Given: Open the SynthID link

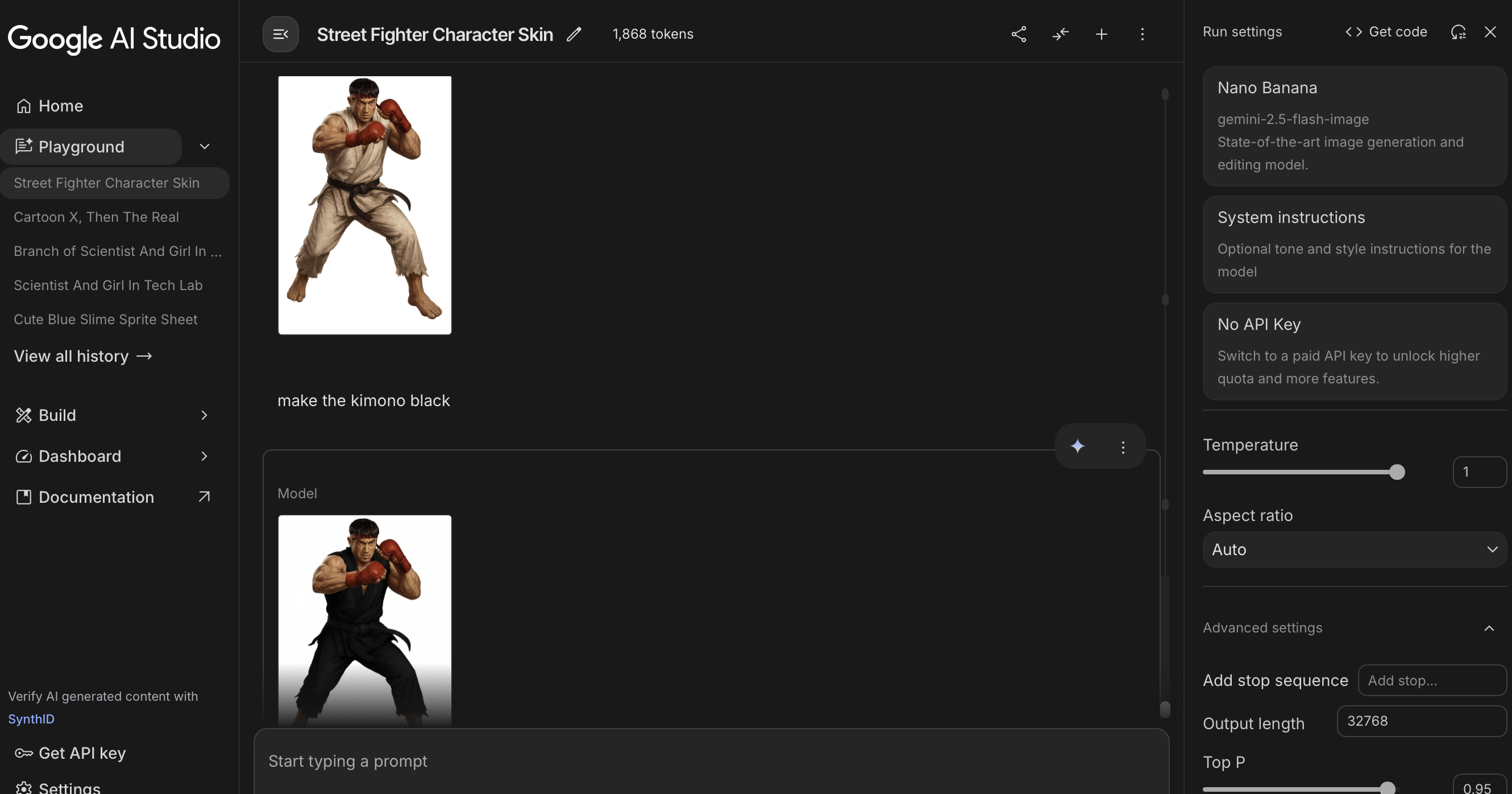Looking at the screenshot, I should click(x=31, y=719).
